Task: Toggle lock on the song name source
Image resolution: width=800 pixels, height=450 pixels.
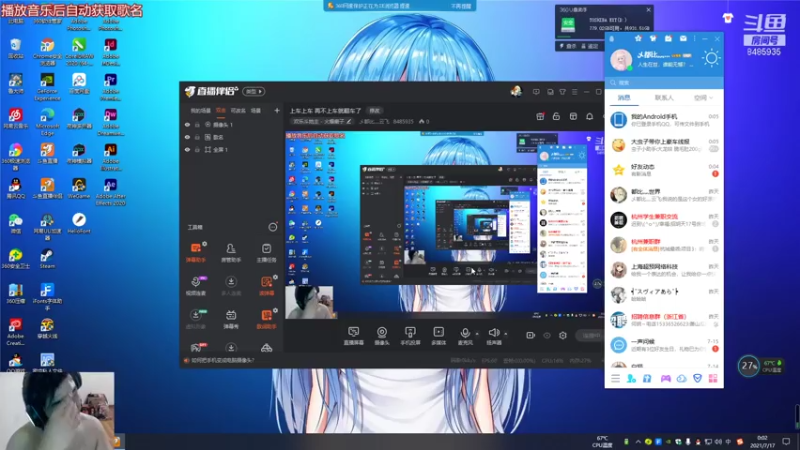Action: coord(197,137)
